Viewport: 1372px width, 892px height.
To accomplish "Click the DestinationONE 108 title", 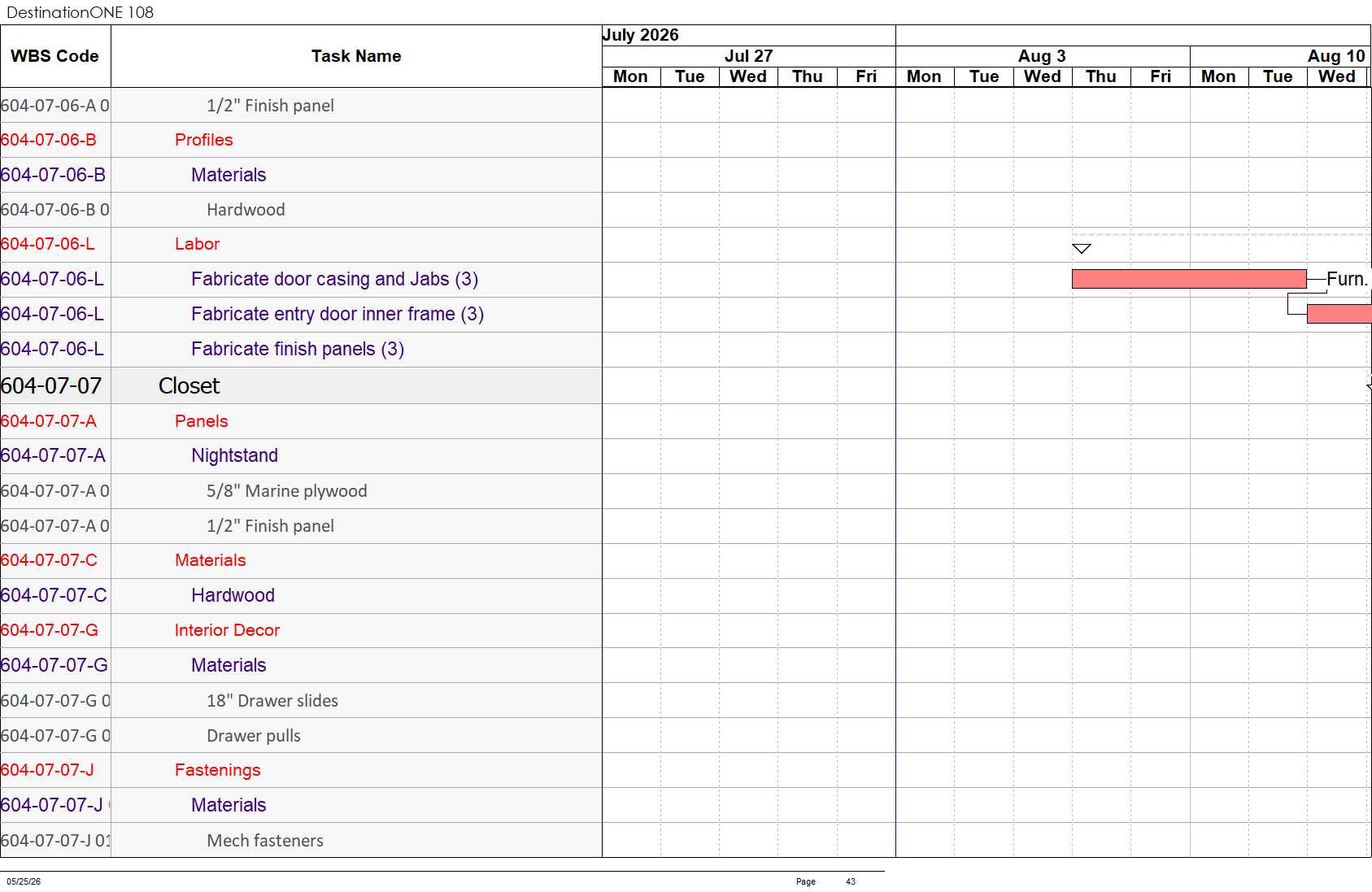I will [80, 12].
